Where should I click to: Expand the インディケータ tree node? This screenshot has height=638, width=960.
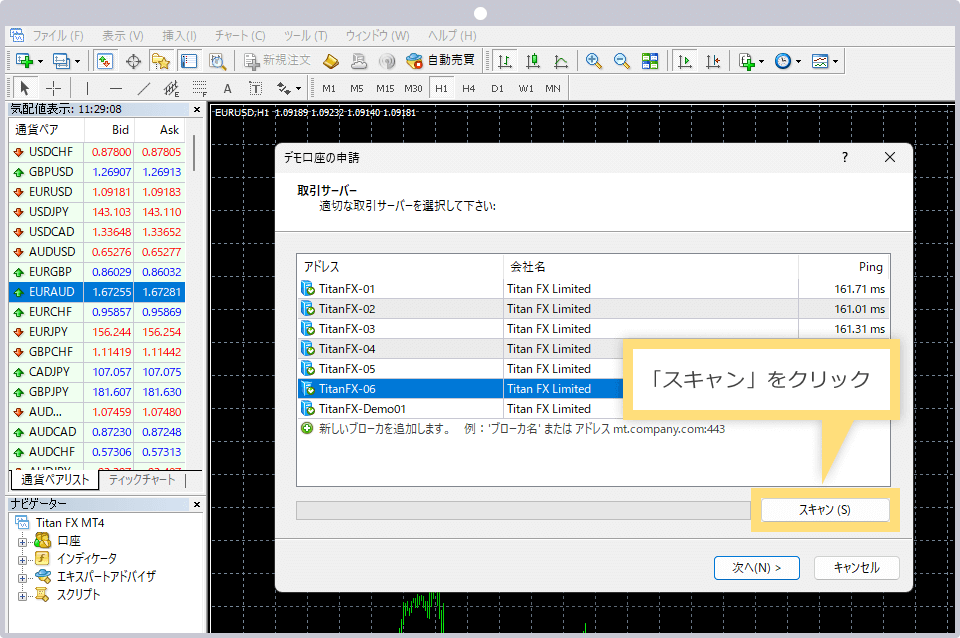[x=22, y=559]
